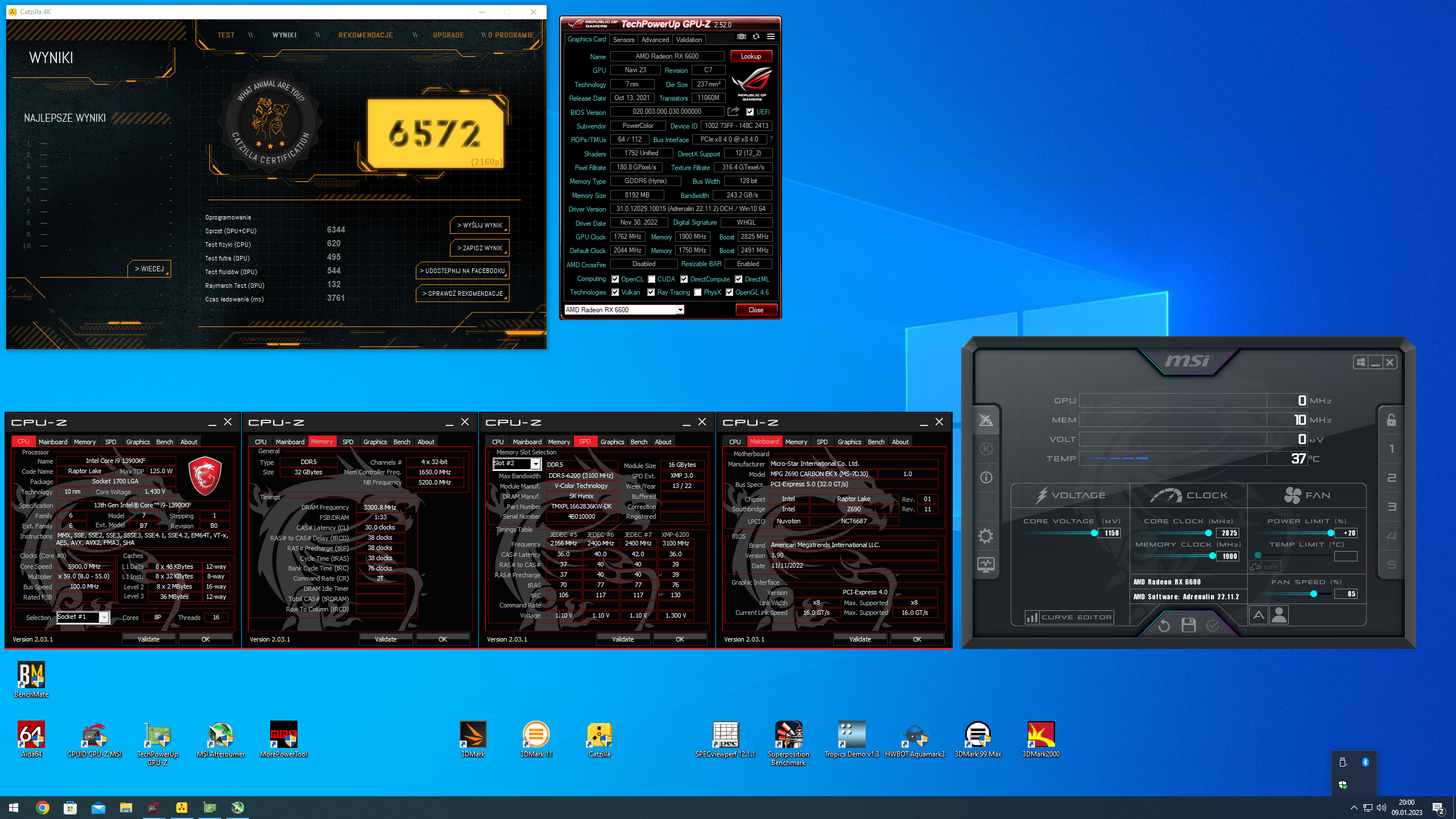Image resolution: width=1456 pixels, height=819 pixels.
Task: Toggle UEFI checkbox in GPU-Z
Action: point(750,112)
